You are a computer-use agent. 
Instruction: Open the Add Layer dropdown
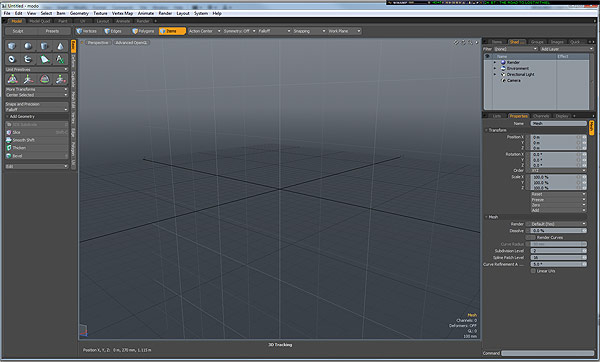point(566,49)
